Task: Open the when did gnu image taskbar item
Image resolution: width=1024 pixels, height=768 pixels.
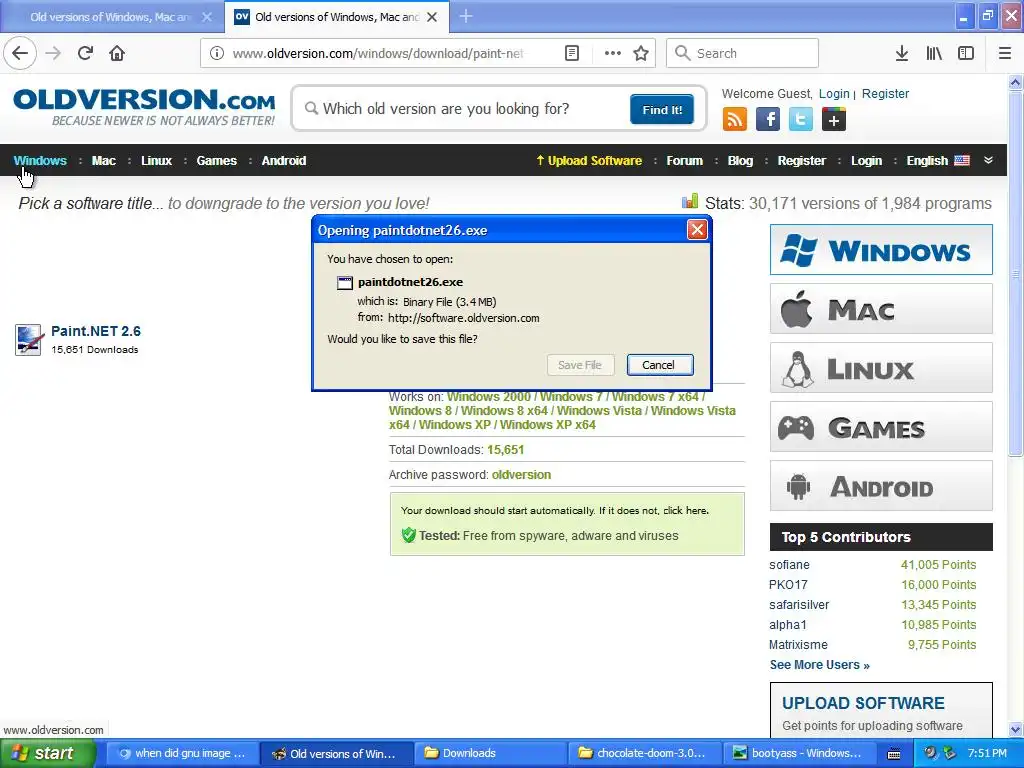Action: (x=182, y=753)
